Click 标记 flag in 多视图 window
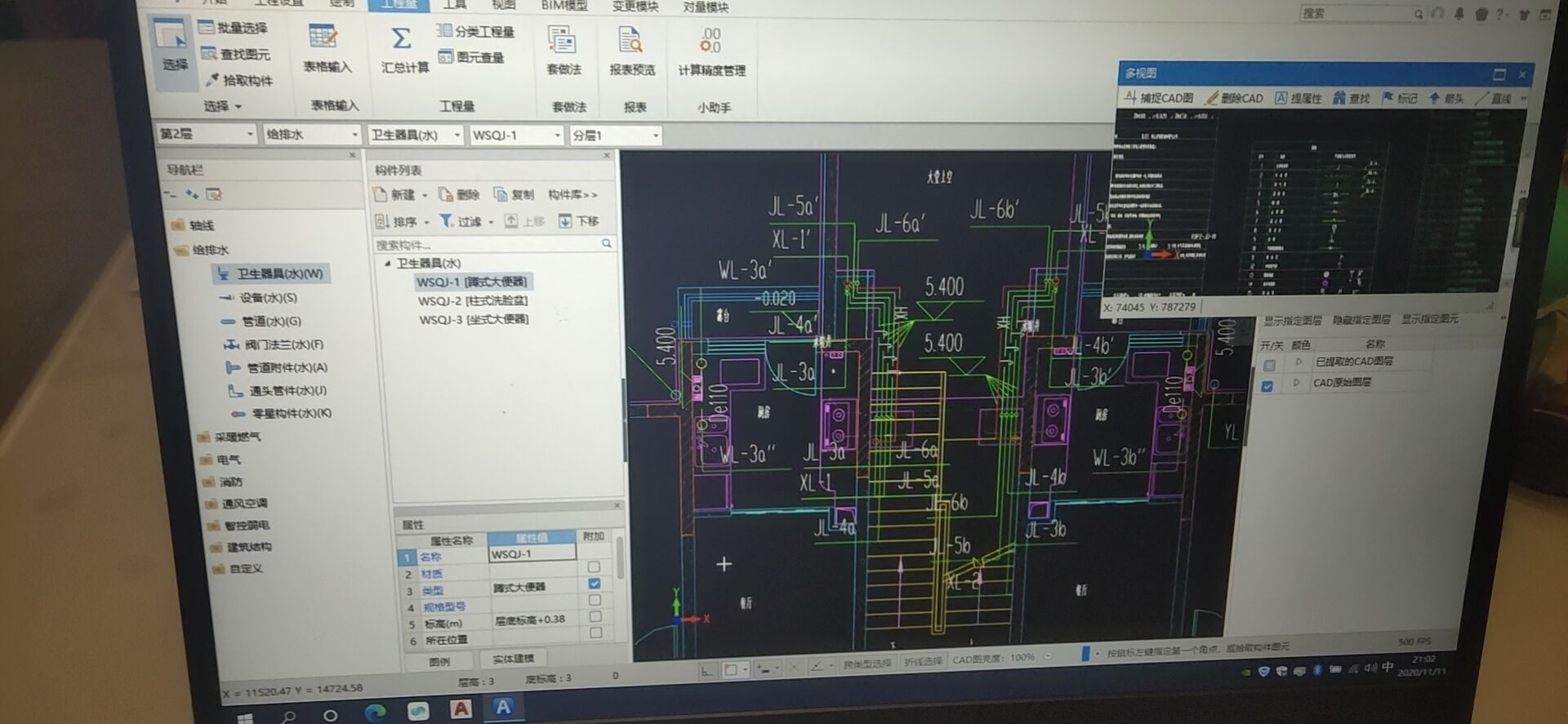Viewport: 1568px width, 724px height. 1399,98
